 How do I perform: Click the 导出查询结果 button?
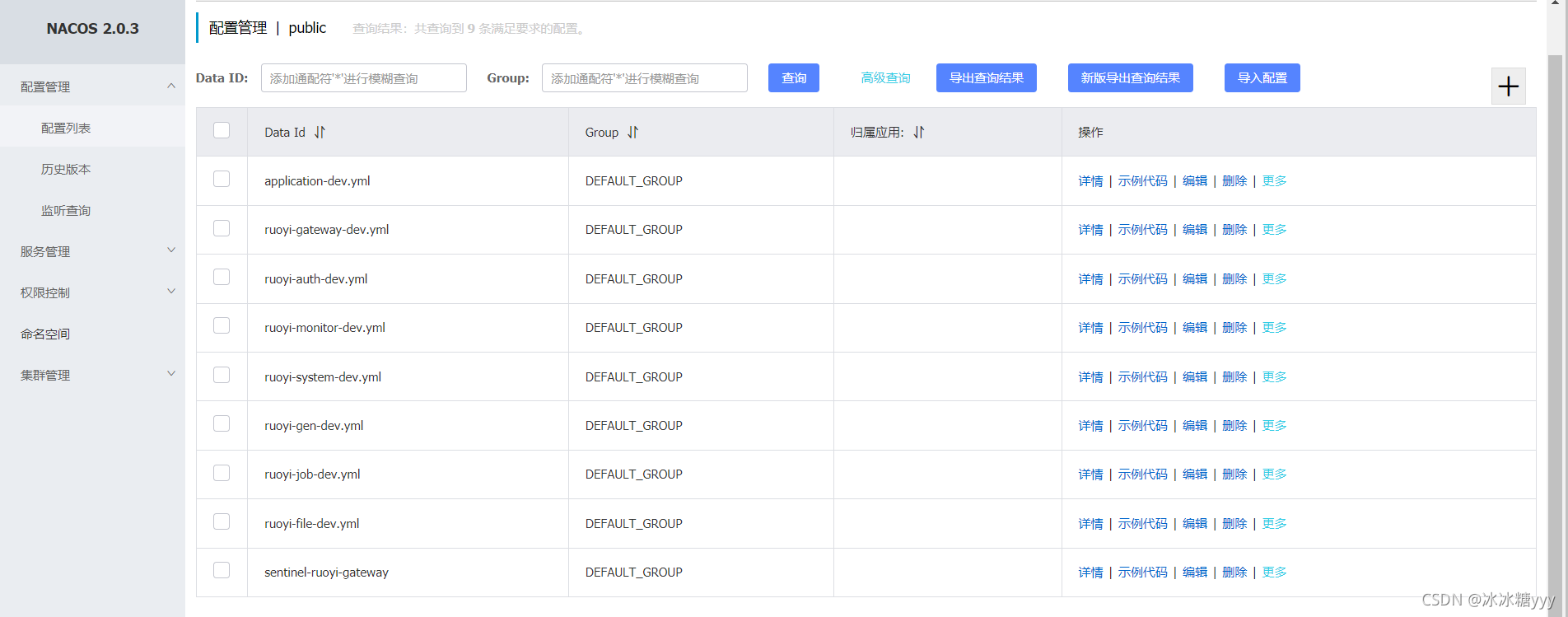tap(987, 77)
